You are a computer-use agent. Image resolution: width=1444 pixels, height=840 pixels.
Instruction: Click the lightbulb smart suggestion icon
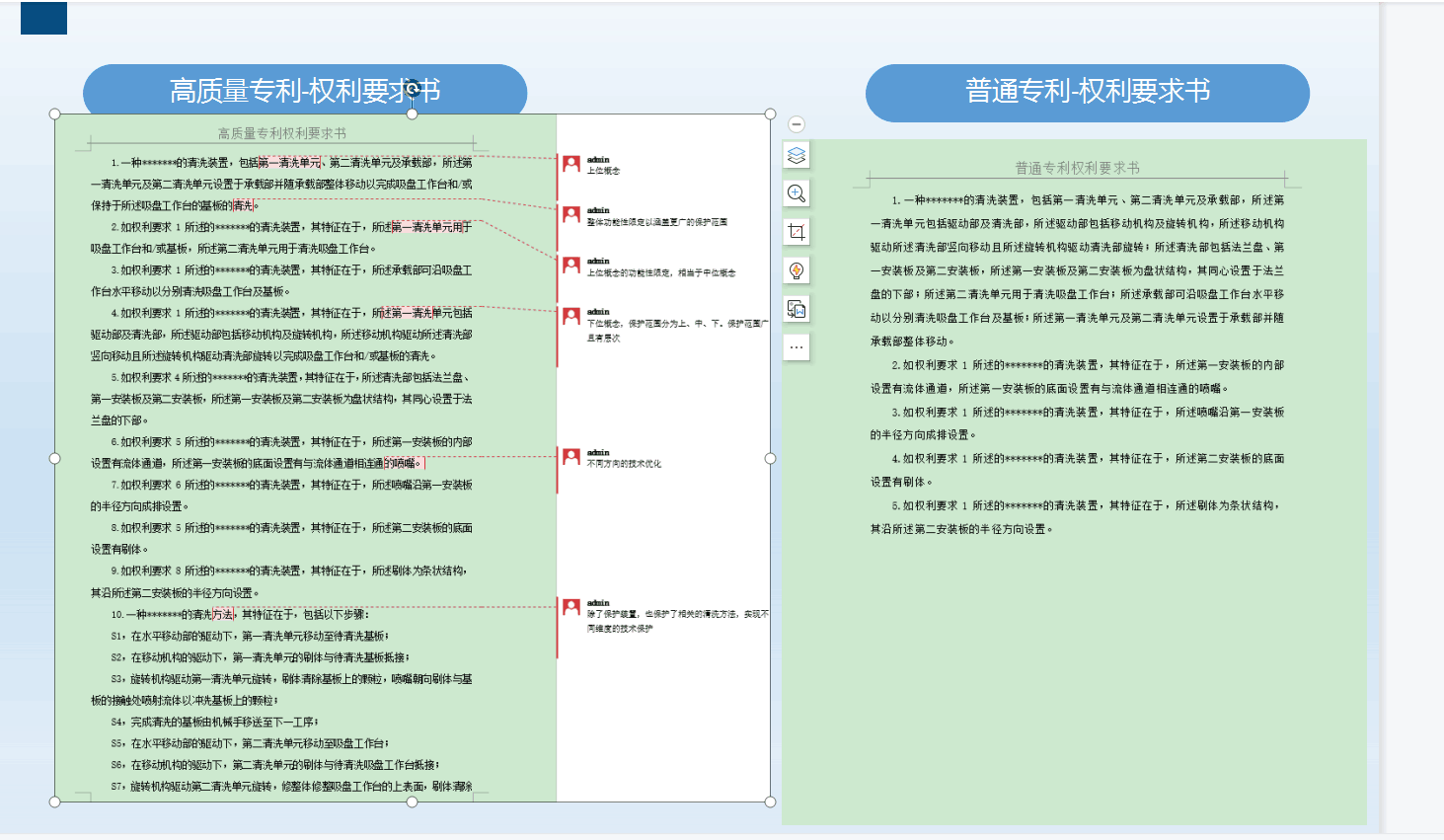(x=797, y=270)
